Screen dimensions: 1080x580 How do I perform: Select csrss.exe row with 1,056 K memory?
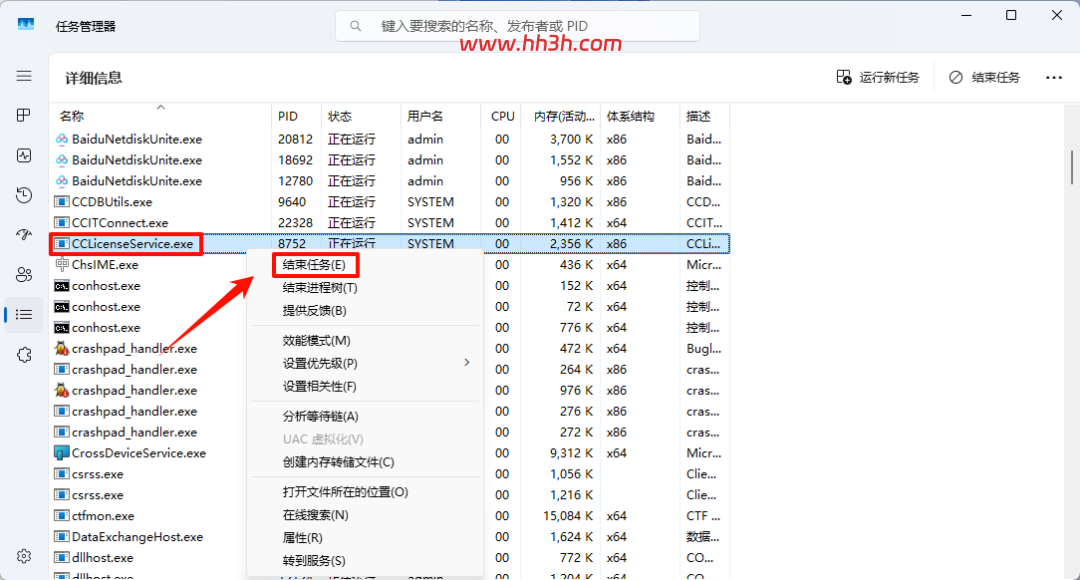coord(390,474)
